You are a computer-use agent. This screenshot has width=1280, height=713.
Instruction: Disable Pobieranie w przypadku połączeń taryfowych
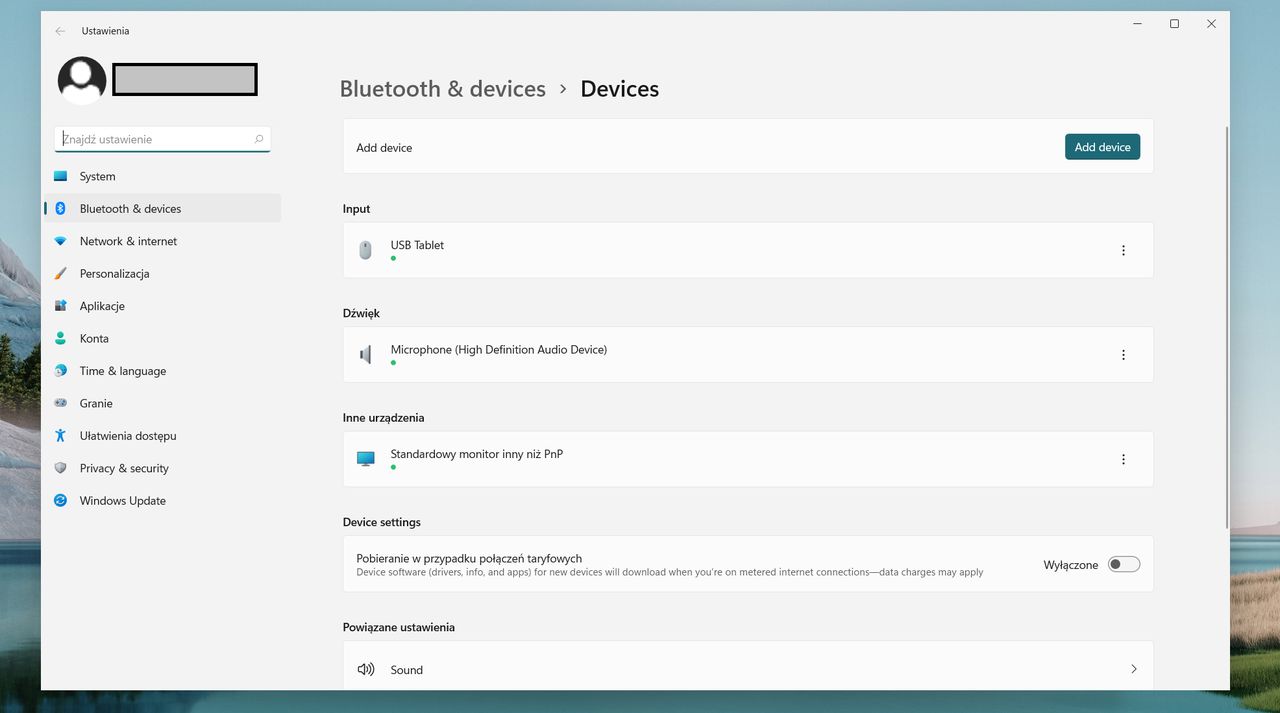coord(1123,564)
